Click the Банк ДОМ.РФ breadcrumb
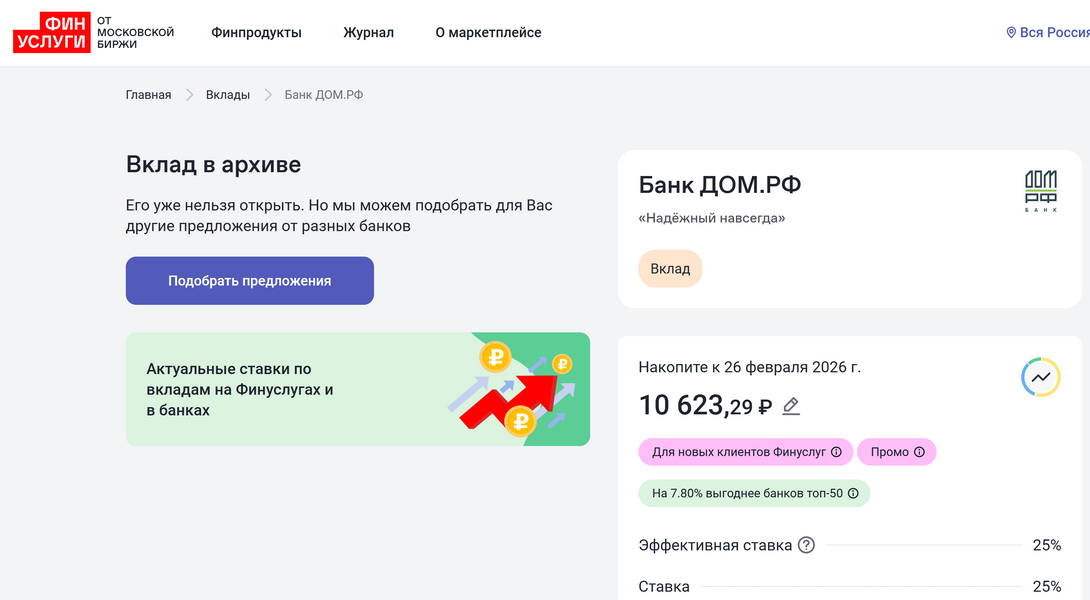 324,95
